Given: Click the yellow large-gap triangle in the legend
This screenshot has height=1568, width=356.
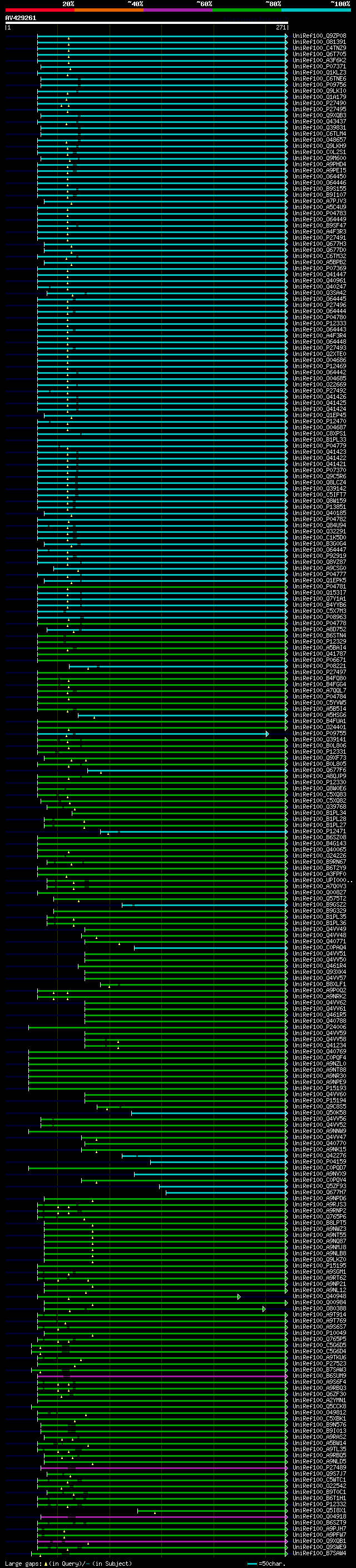Looking at the screenshot, I should coord(46,1563).
